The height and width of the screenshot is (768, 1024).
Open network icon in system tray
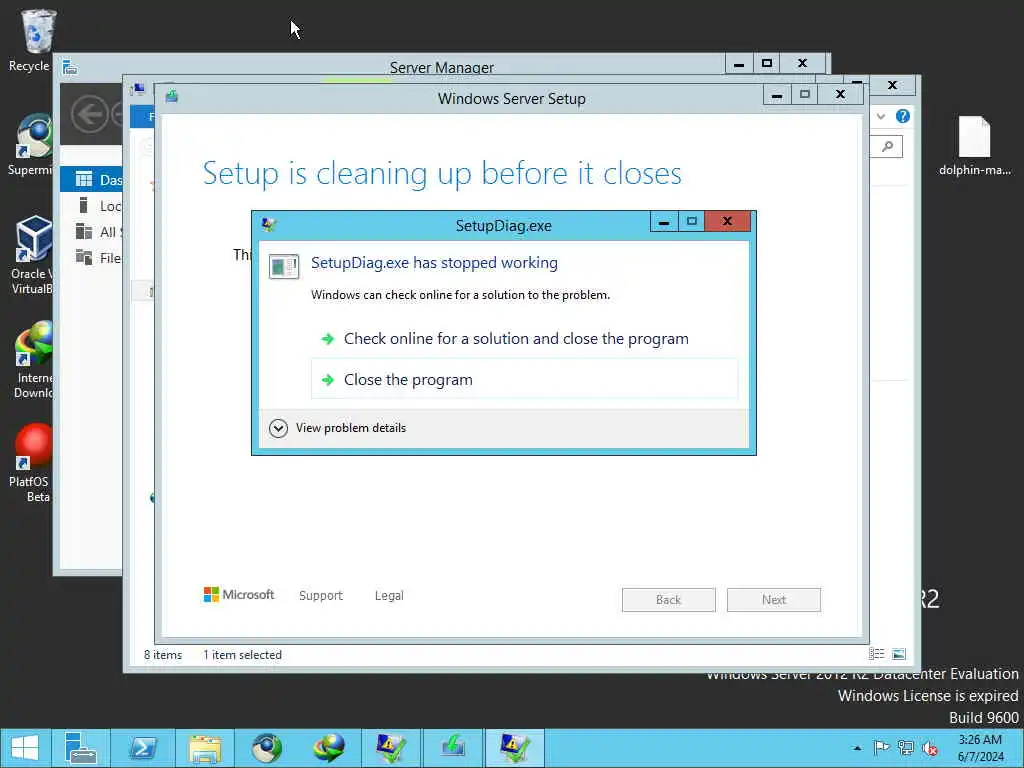[x=905, y=748]
